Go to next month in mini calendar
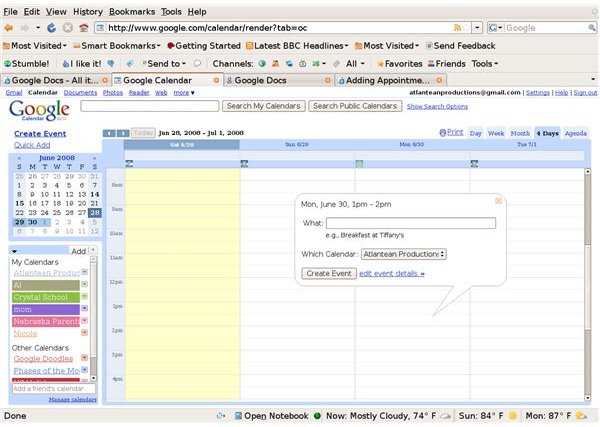 point(94,158)
